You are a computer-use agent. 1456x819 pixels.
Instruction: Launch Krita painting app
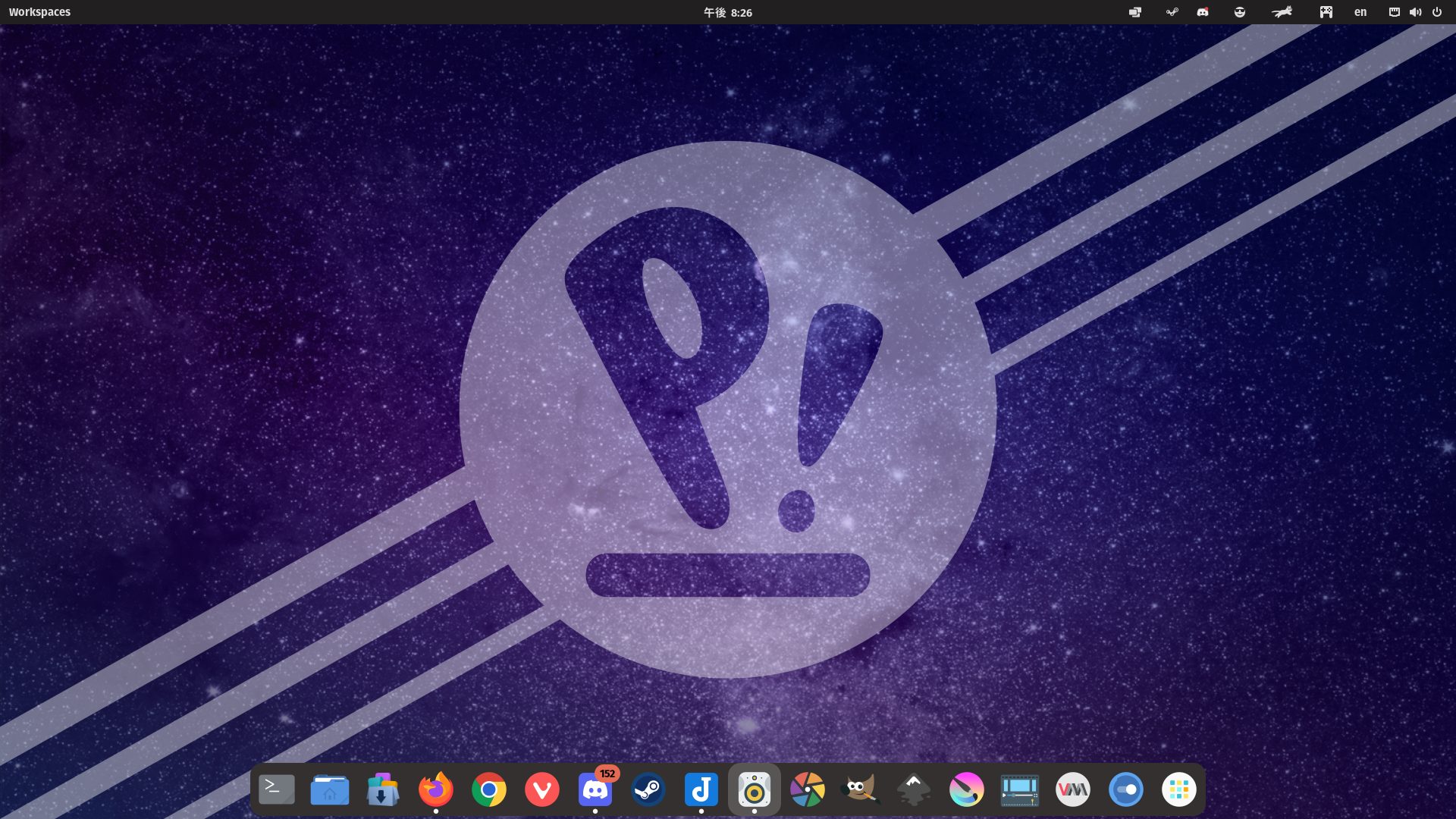[967, 789]
